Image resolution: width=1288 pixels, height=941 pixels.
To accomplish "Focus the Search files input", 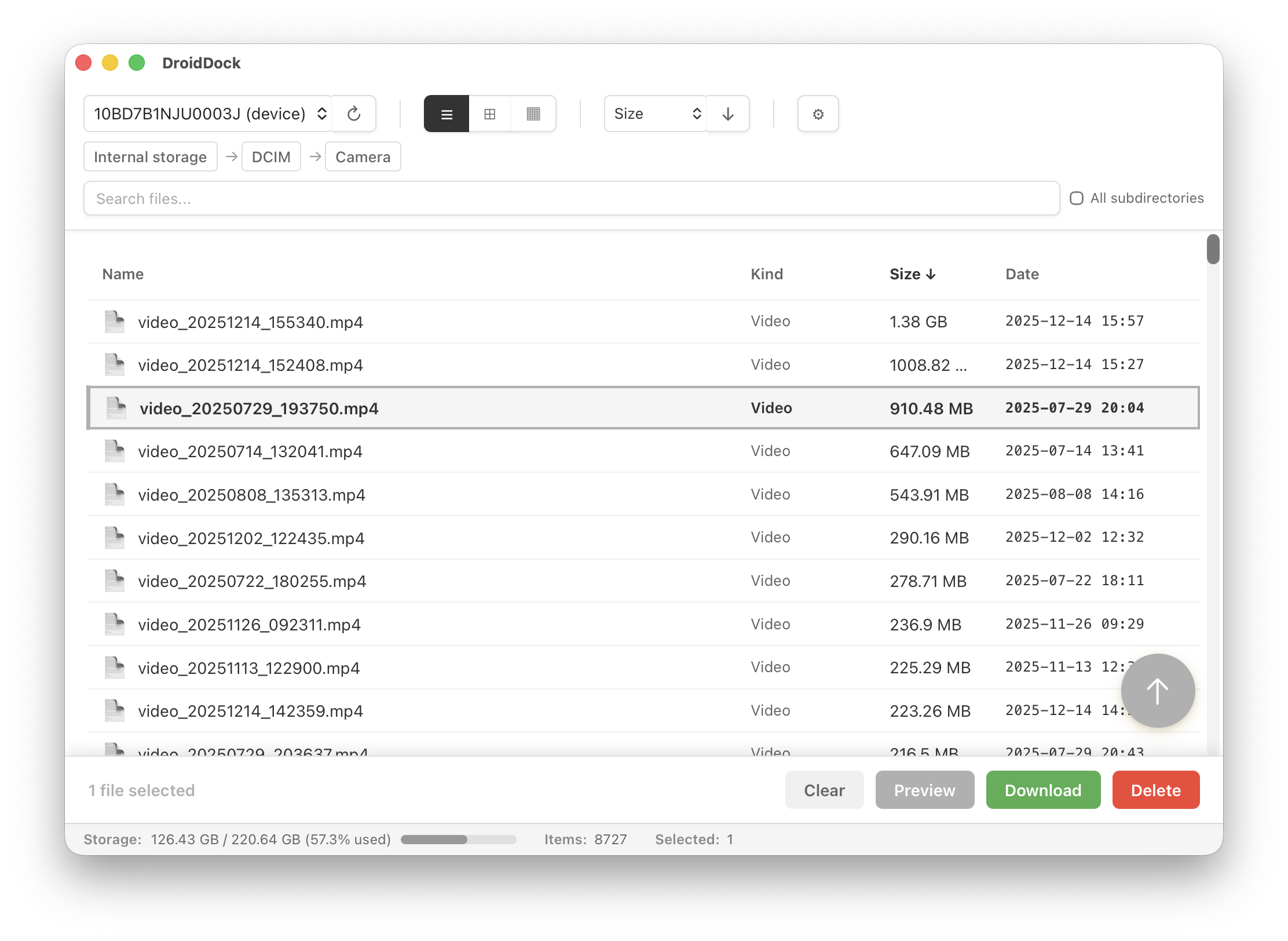I will tap(571, 198).
